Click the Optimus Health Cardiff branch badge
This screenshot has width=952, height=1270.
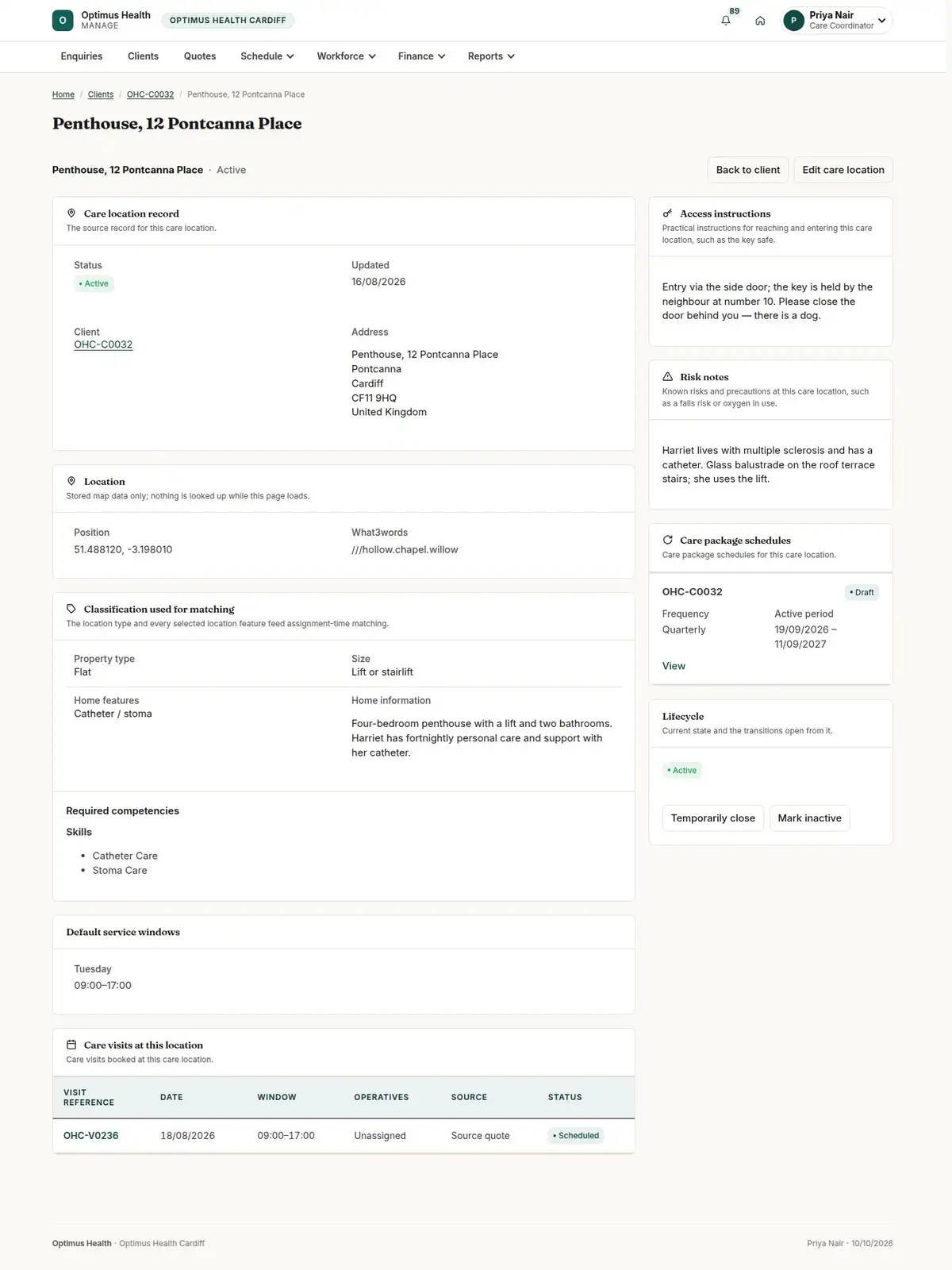(x=228, y=21)
